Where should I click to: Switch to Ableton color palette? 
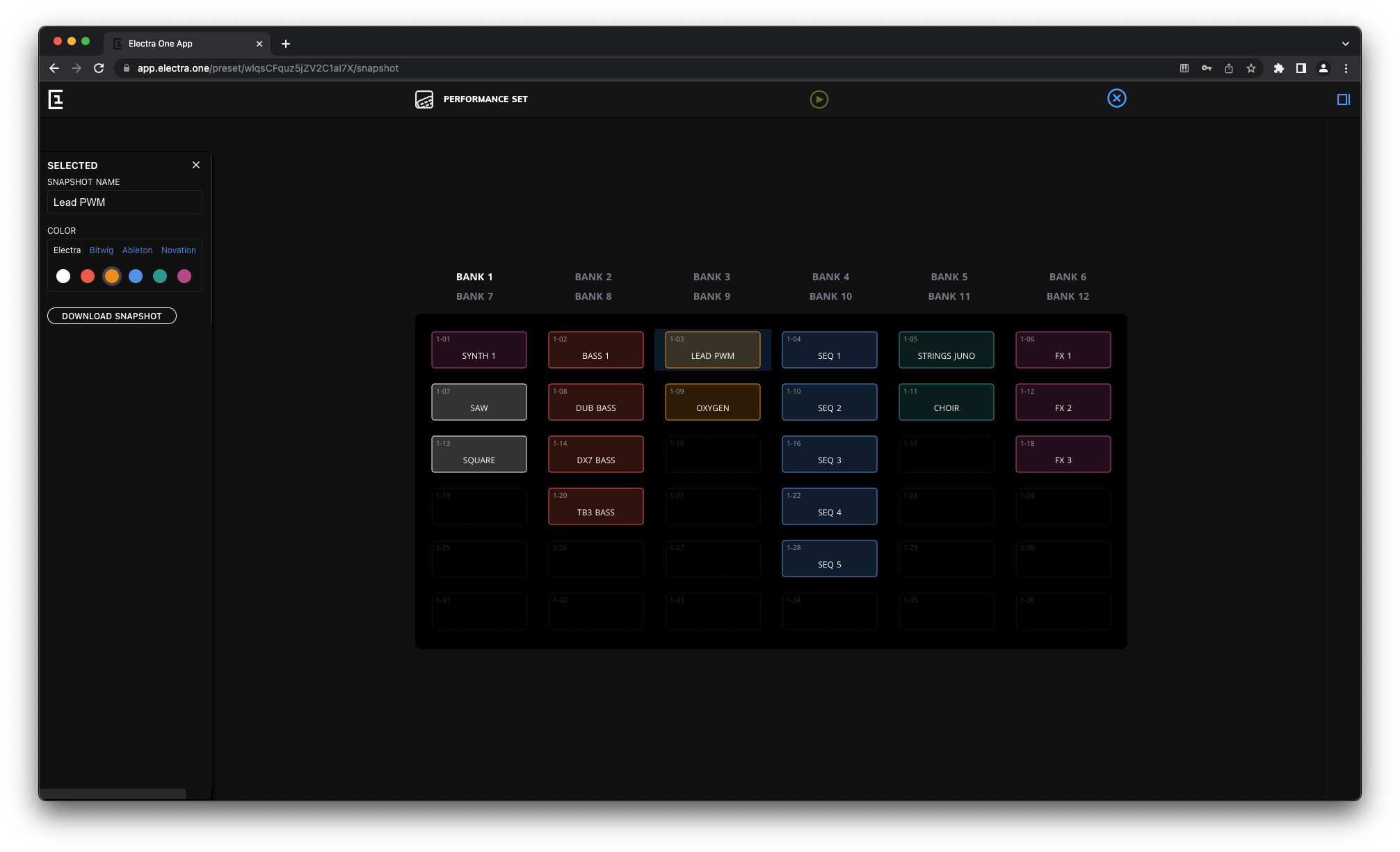137,250
